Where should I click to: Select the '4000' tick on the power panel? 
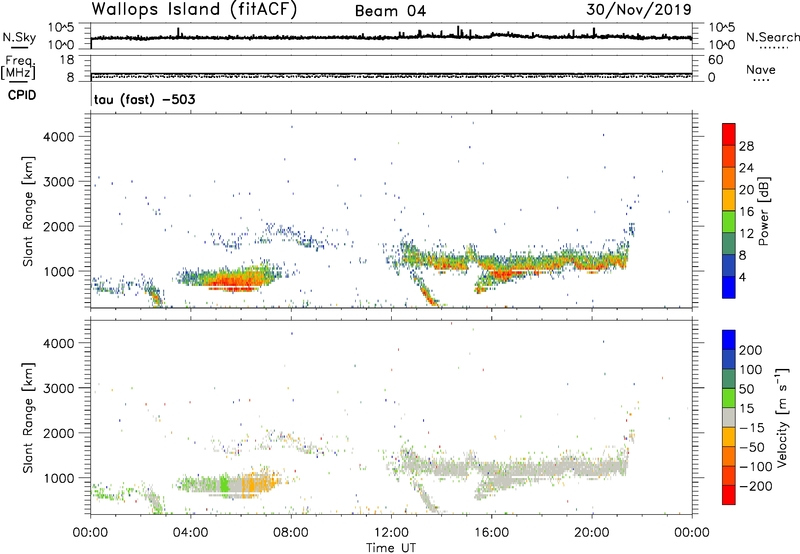[x=59, y=137]
